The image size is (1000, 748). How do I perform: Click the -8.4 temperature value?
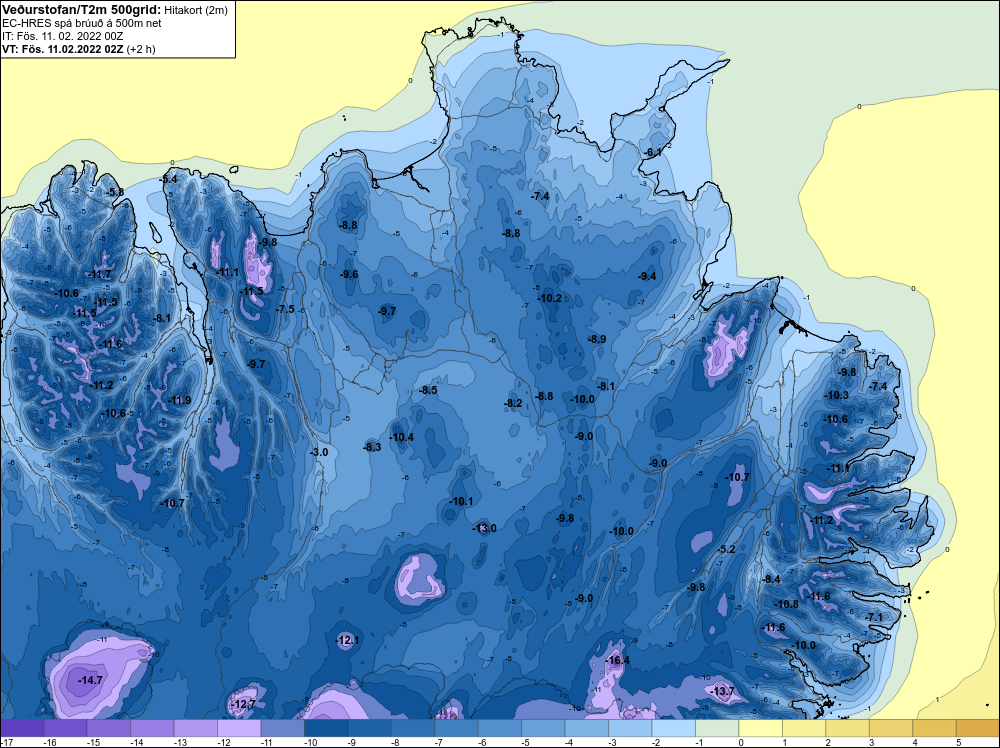tap(771, 579)
